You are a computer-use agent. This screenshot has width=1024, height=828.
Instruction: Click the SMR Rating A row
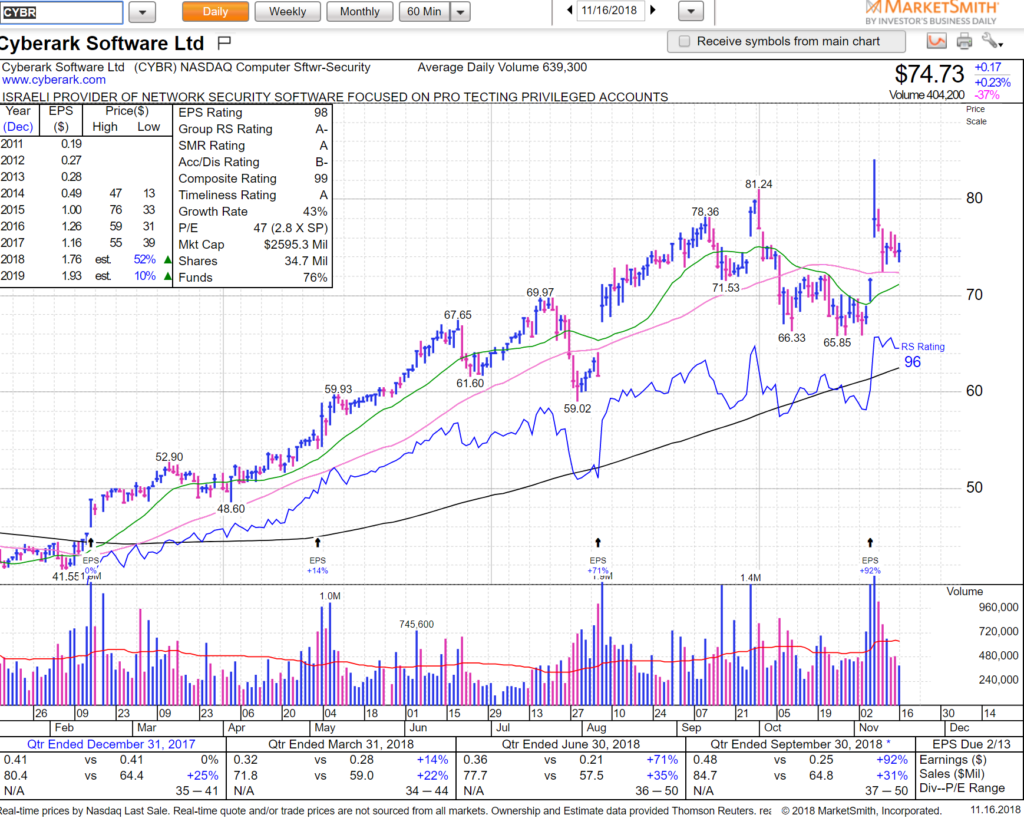pyautogui.click(x=253, y=145)
